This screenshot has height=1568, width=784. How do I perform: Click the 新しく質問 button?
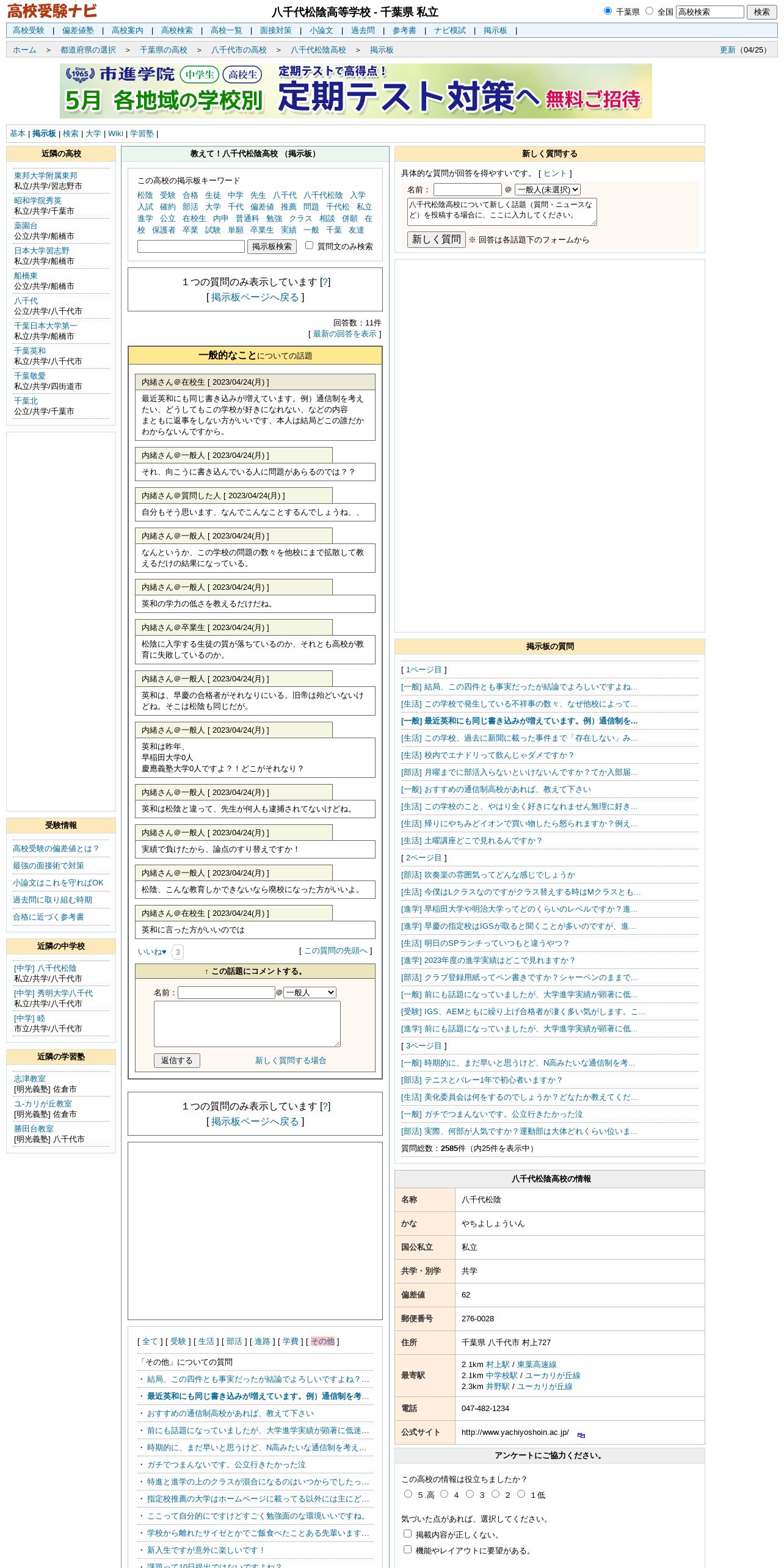tap(437, 239)
